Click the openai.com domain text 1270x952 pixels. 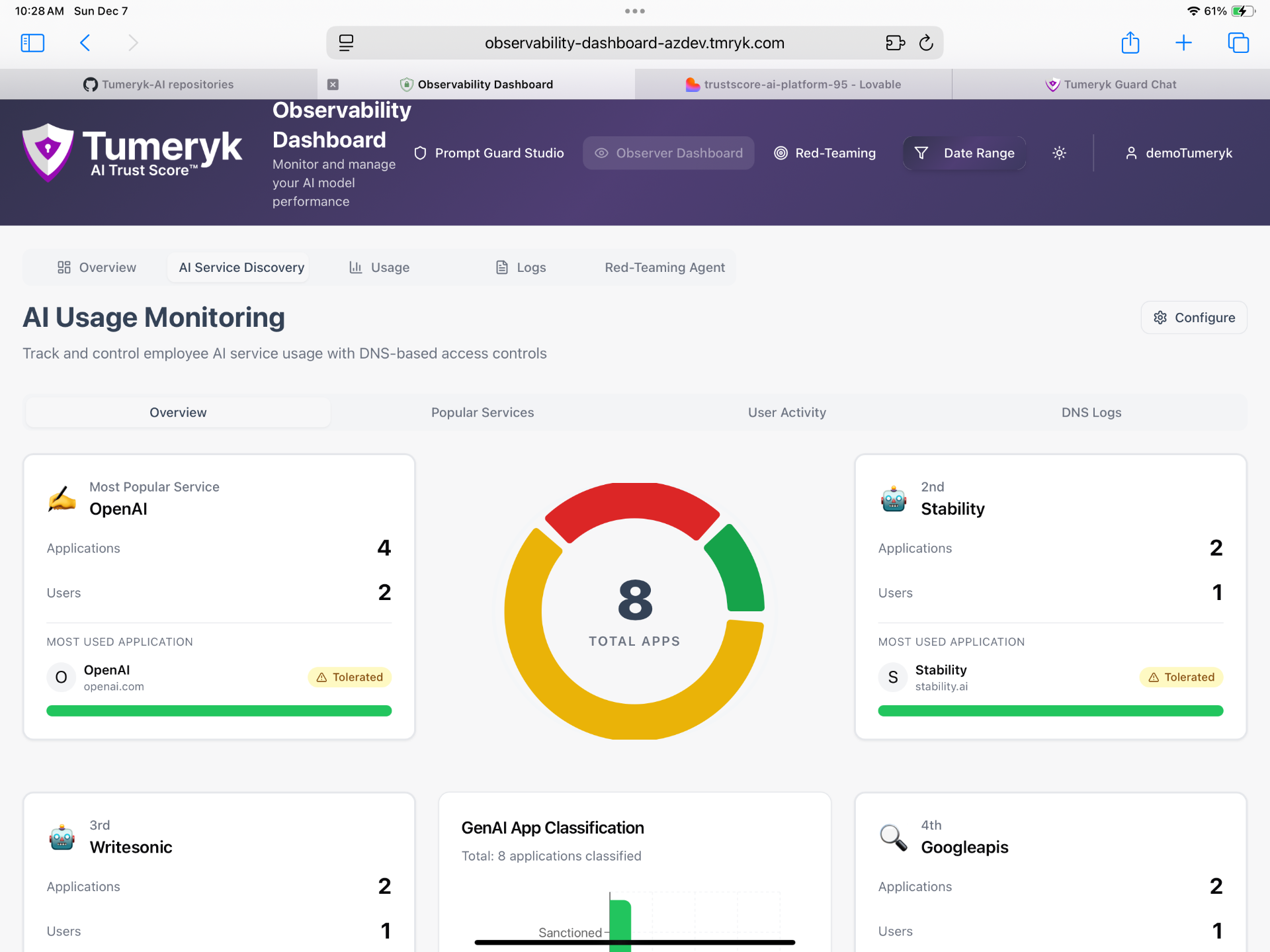[x=114, y=687]
